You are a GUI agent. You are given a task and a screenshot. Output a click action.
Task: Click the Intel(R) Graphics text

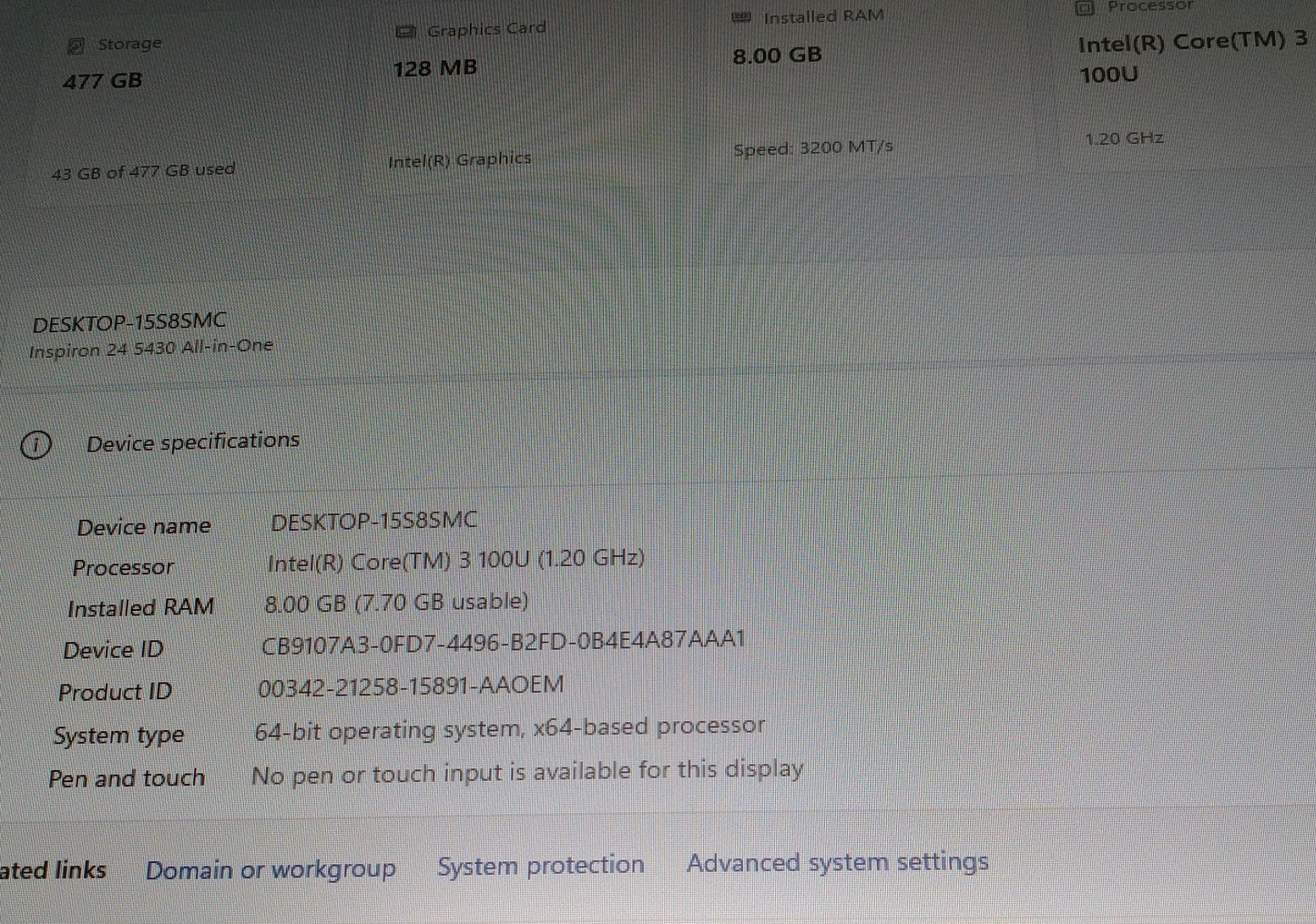(x=459, y=160)
